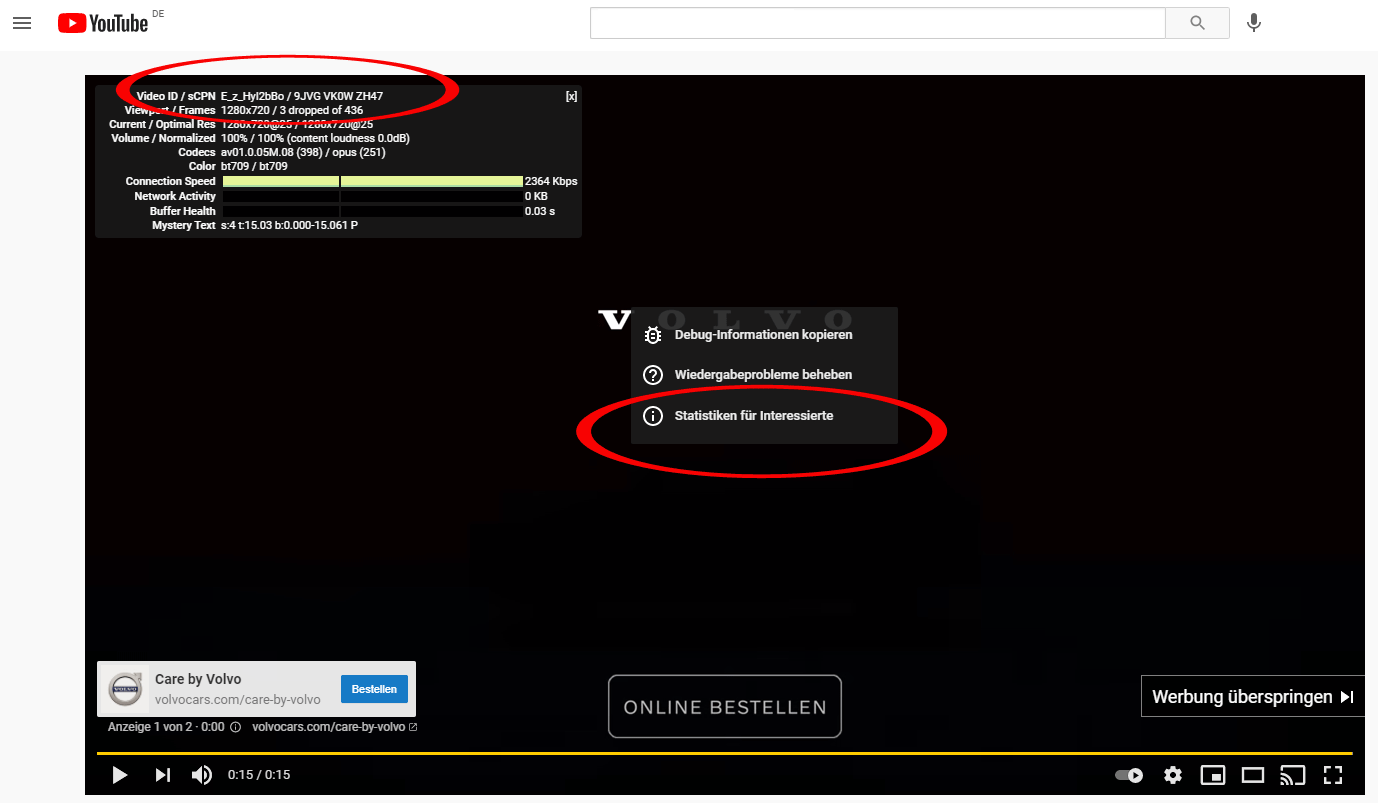Click the Bestellen button
Viewport: 1378px width, 803px height.
375,689
